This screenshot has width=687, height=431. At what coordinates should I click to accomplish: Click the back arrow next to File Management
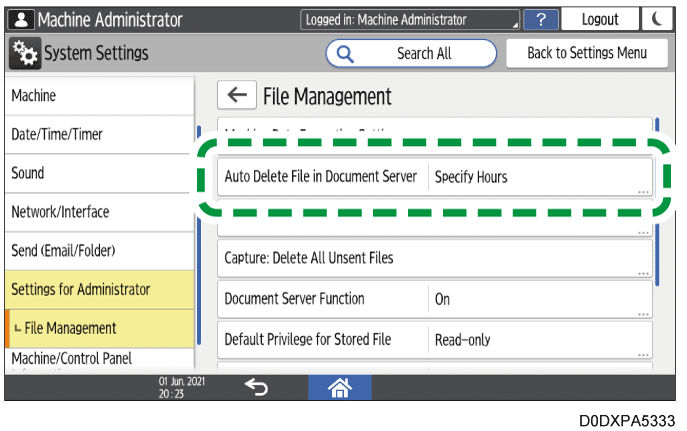(236, 95)
